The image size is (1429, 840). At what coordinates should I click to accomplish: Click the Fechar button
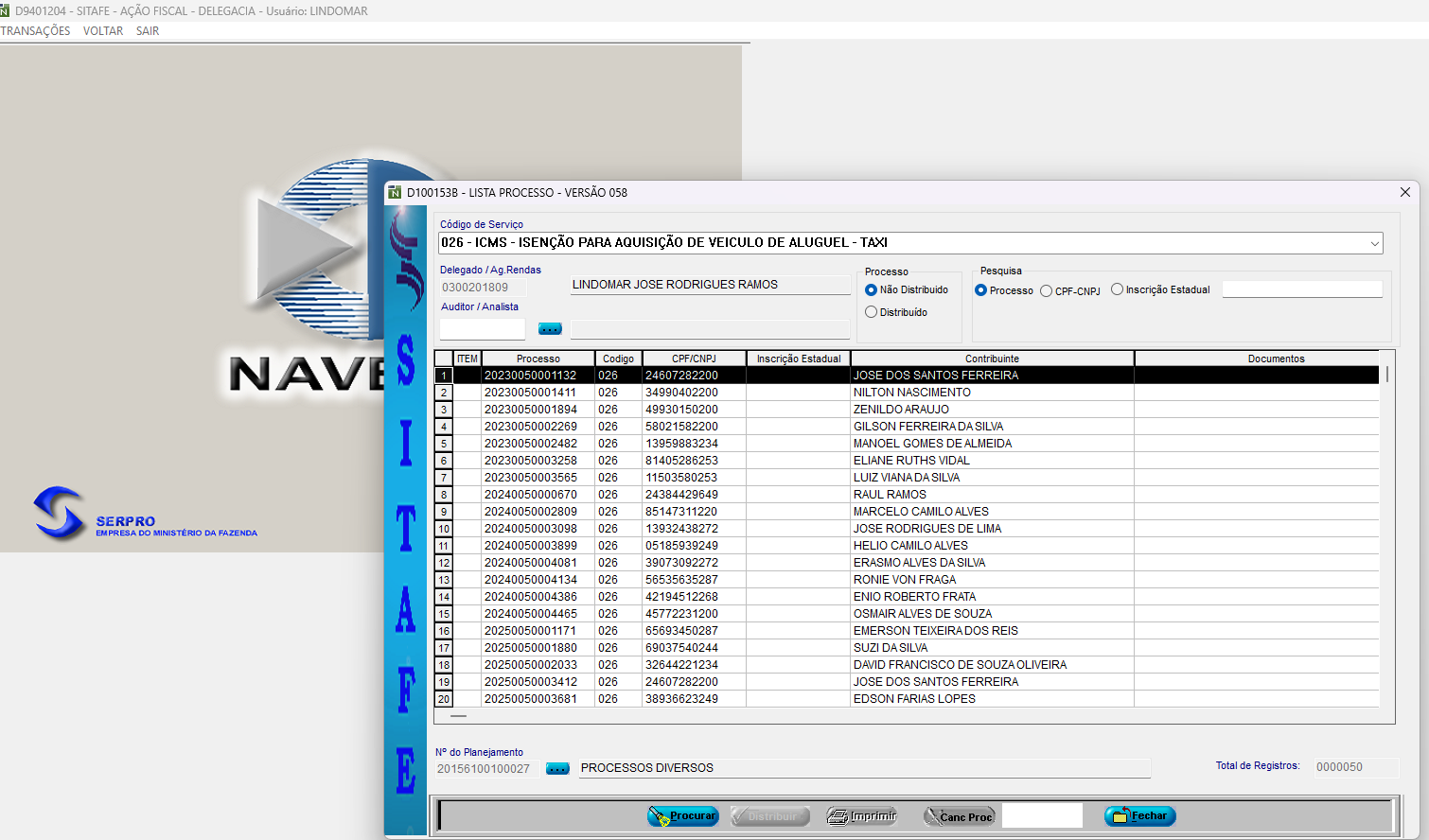coord(1140,815)
